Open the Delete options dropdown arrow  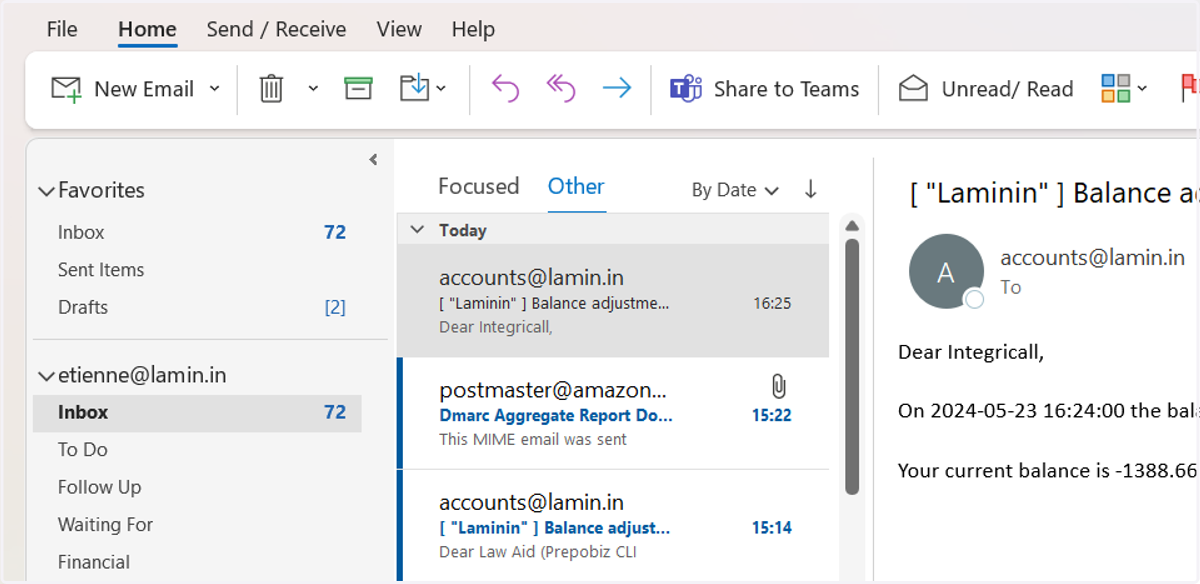(313, 89)
